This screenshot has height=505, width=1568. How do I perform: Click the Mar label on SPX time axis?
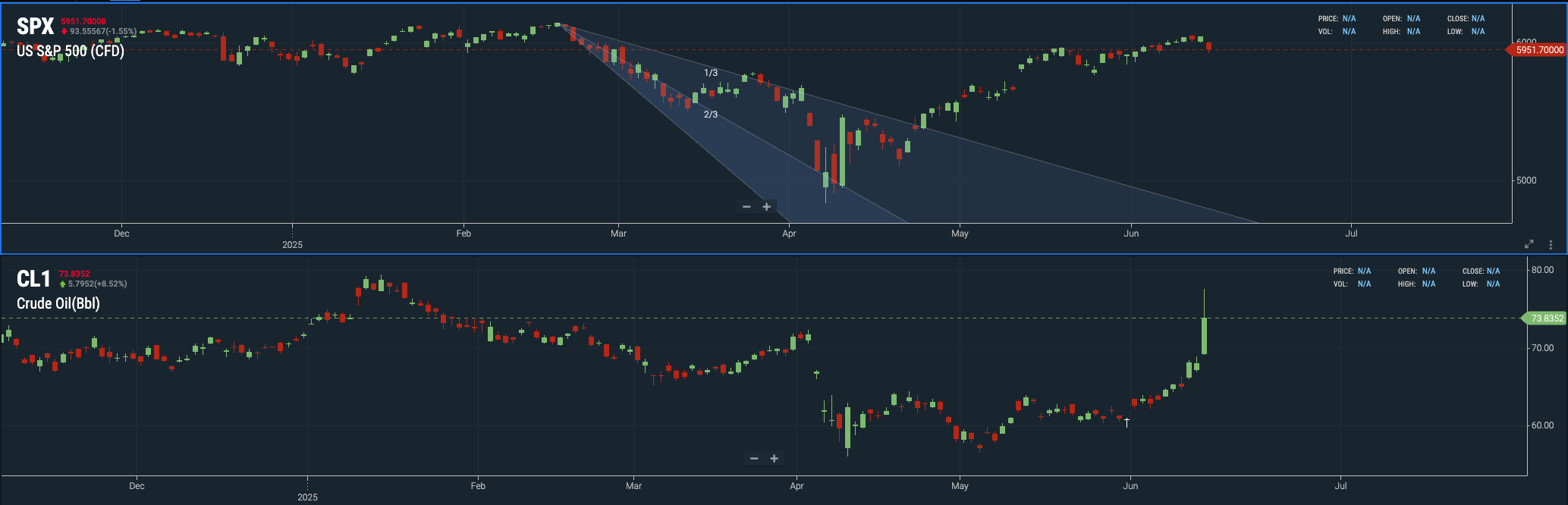coord(619,234)
